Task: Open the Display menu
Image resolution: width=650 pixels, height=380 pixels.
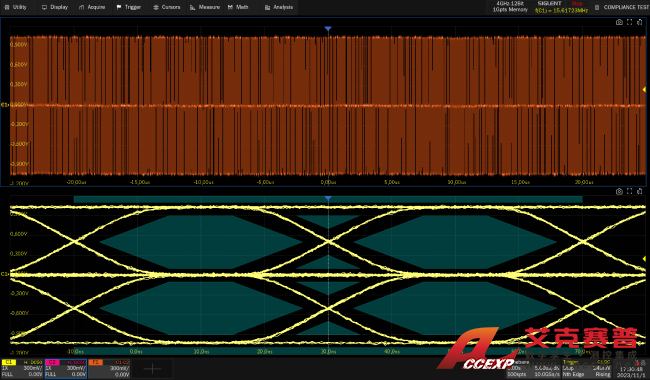Action: (x=55, y=7)
